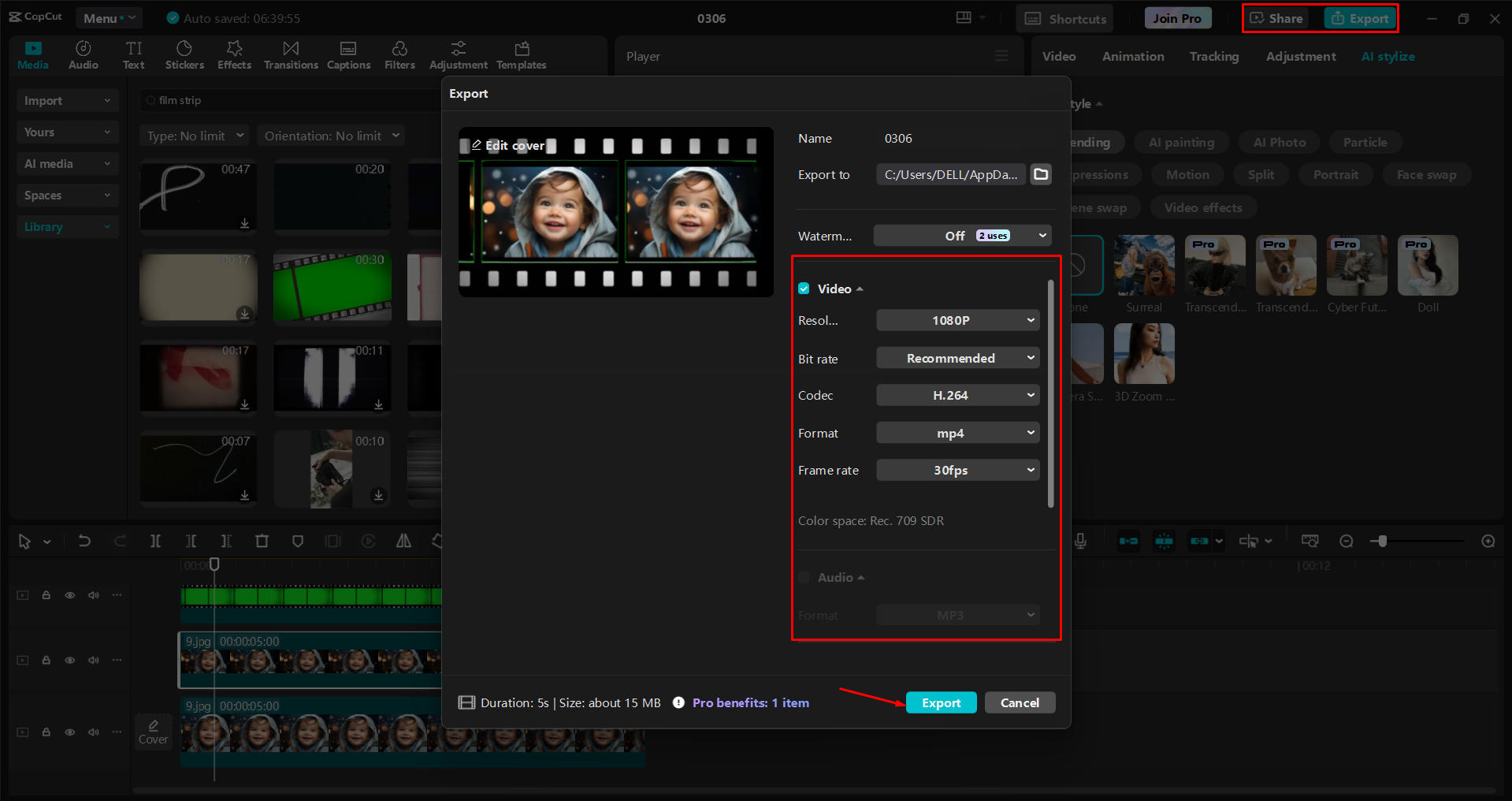Open the Menu at top left
This screenshot has width=1512, height=801.
pyautogui.click(x=109, y=17)
